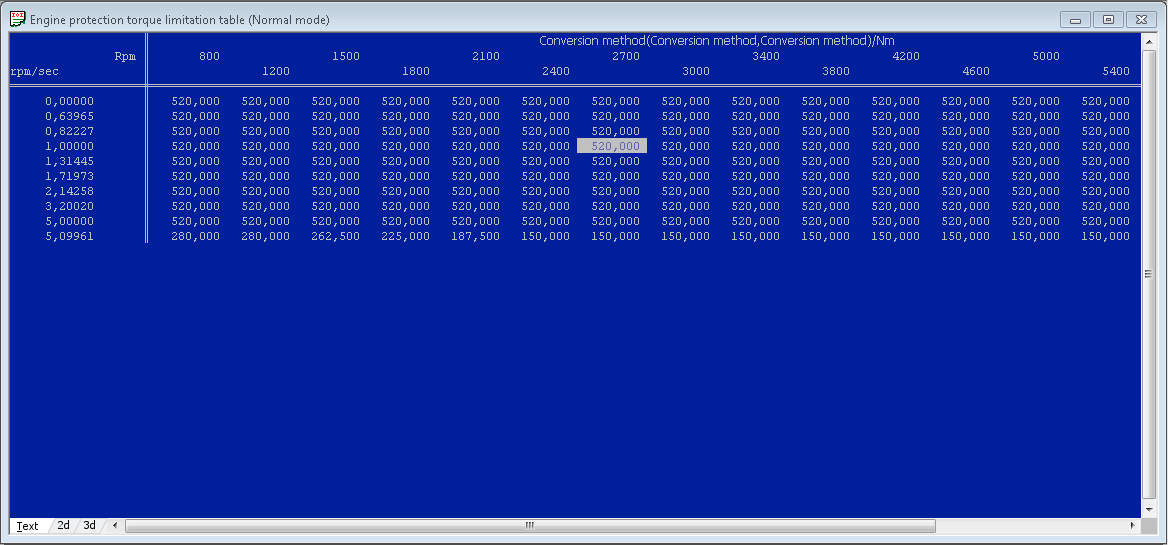
Task: Maximize the torque limitation table window
Action: [x=1108, y=19]
